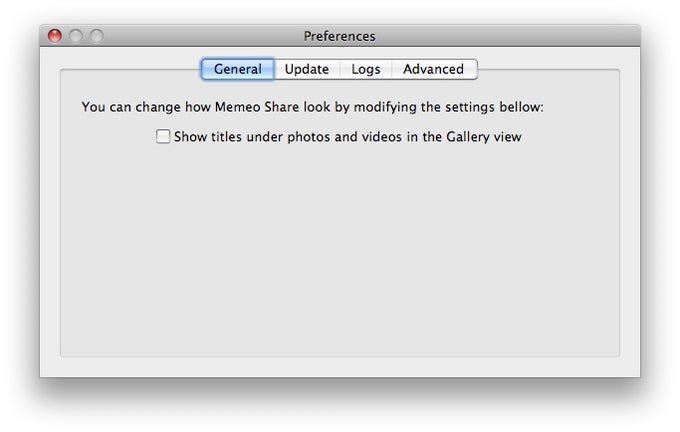
Task: Close the Preferences window with red button
Action: (55, 36)
